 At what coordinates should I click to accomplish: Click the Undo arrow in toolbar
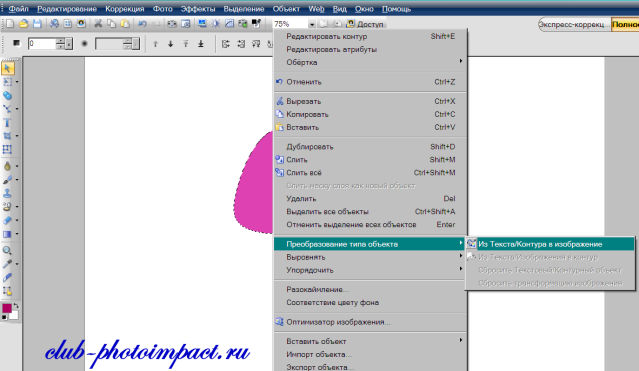tap(142, 24)
